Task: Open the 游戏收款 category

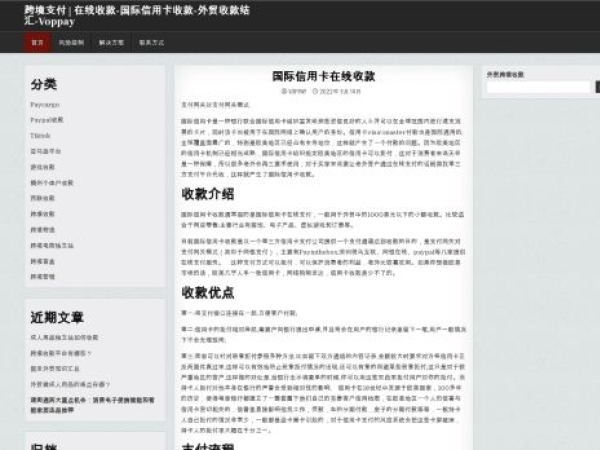Action: pyautogui.click(x=43, y=167)
